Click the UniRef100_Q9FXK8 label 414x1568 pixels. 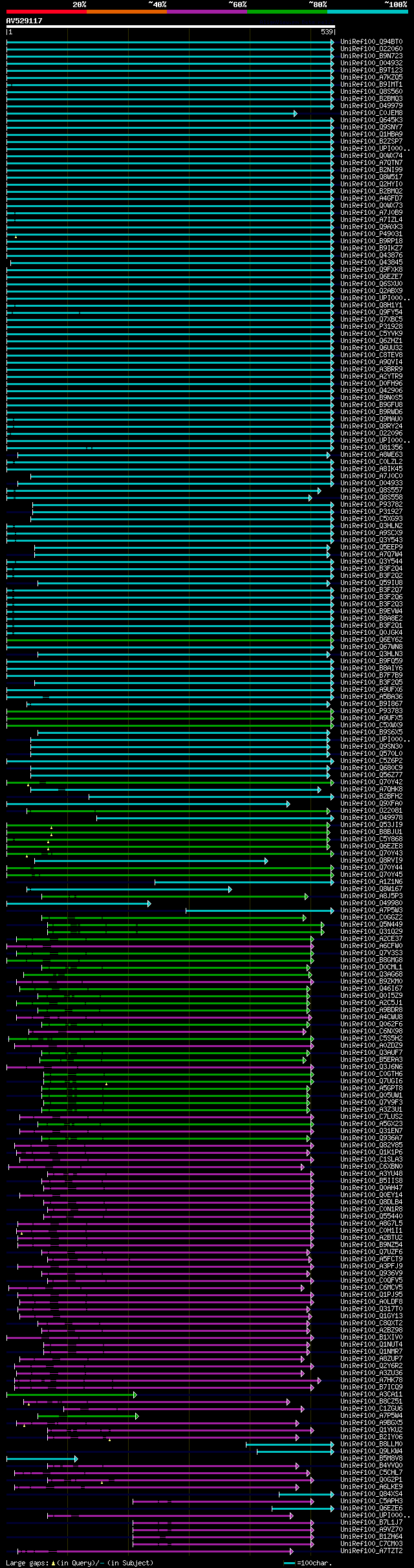click(371, 269)
